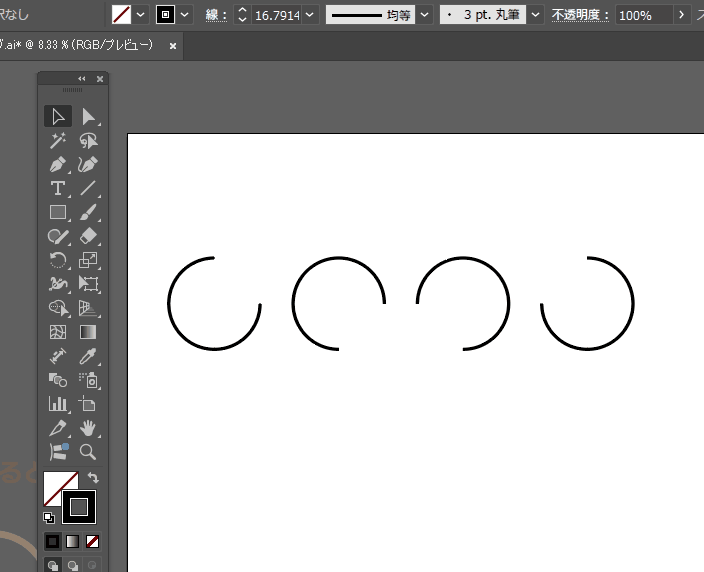This screenshot has width=704, height=572.
Task: Click the 不透明度 opacity link
Action: point(580,15)
